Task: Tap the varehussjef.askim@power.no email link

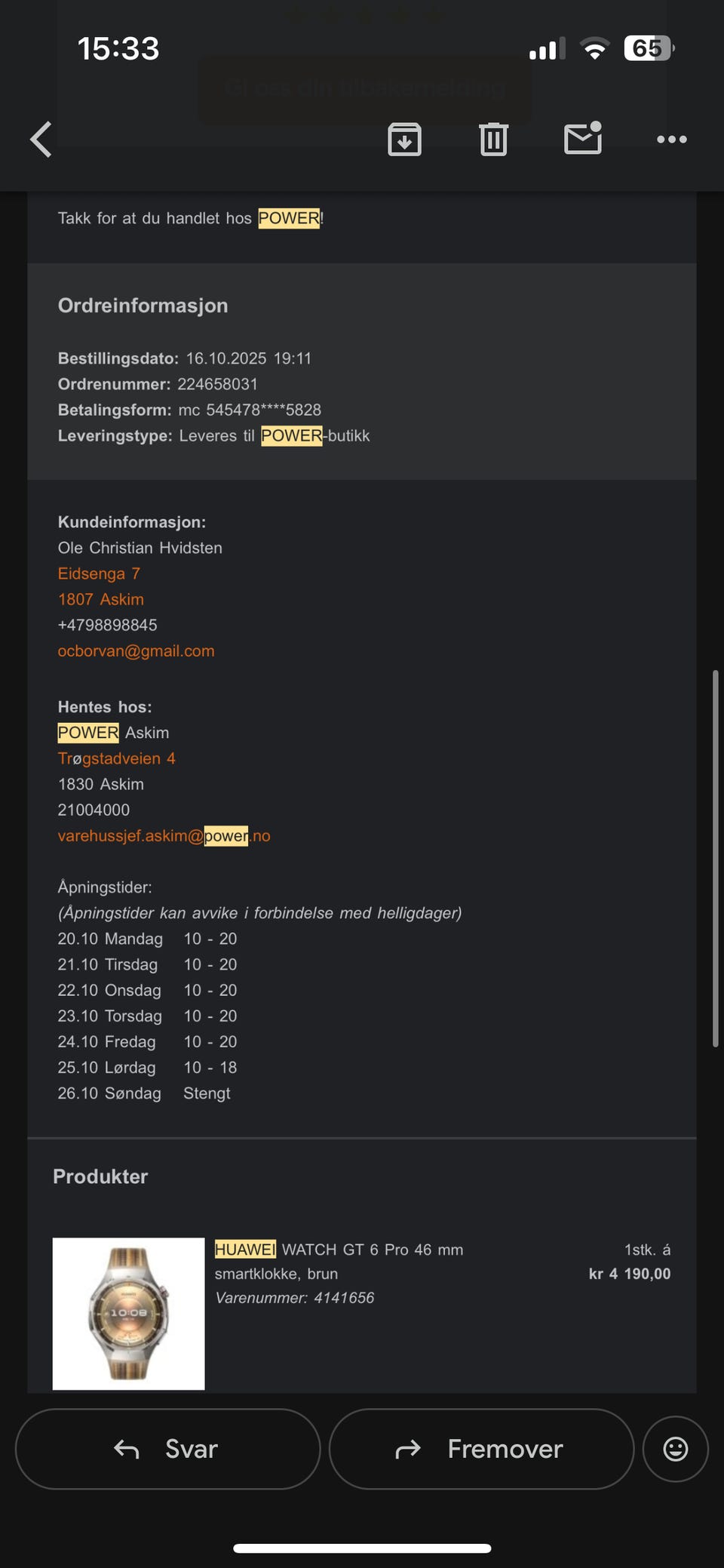Action: coord(164,835)
